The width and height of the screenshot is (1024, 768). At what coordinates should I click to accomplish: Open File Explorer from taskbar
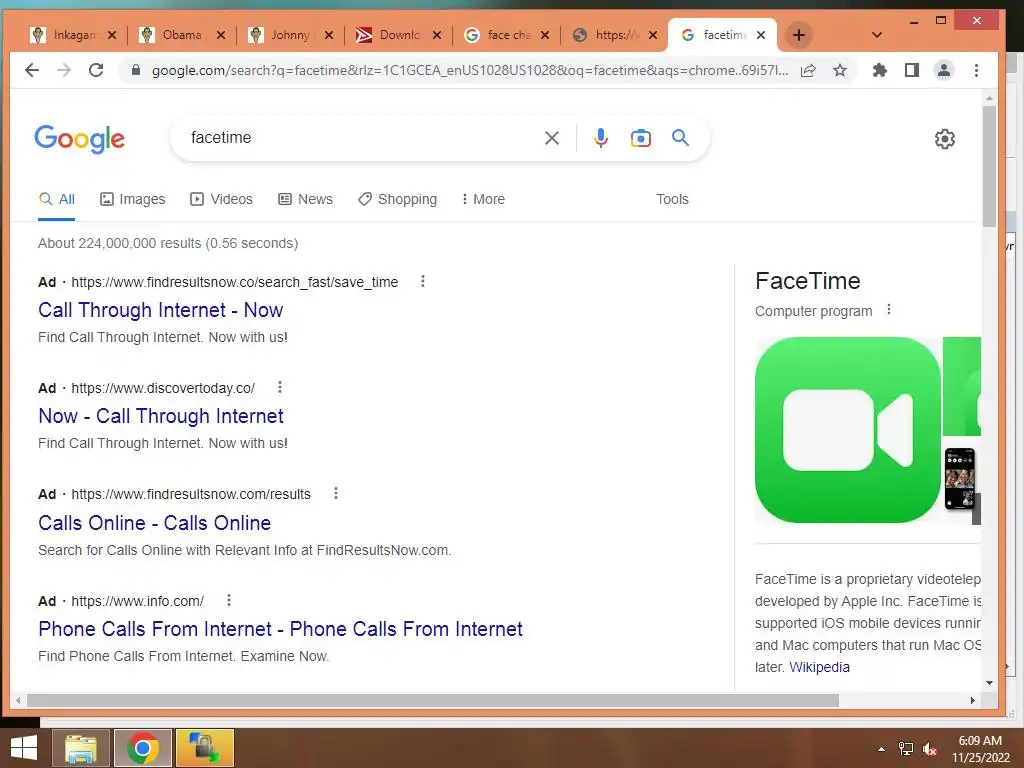pyautogui.click(x=80, y=748)
